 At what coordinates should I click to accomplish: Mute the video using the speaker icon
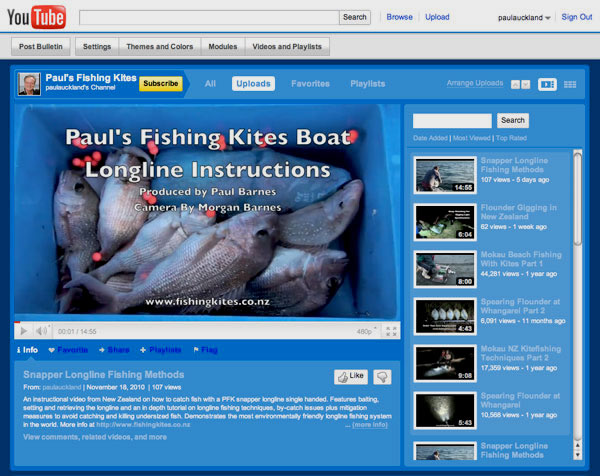[41, 331]
